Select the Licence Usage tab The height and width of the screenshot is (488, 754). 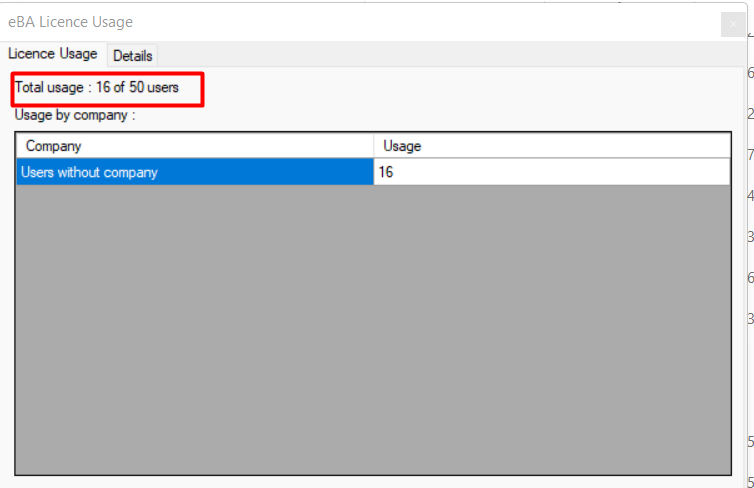click(x=53, y=53)
